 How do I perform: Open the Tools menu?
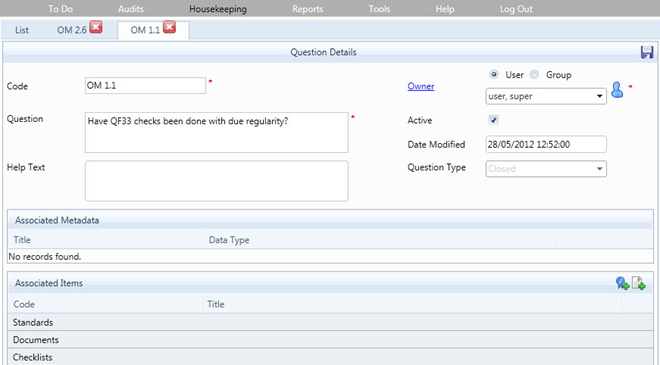pos(379,9)
